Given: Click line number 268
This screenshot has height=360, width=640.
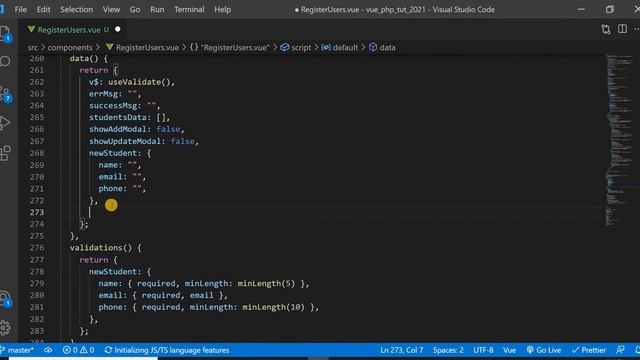Looking at the screenshot, I should [x=37, y=153].
